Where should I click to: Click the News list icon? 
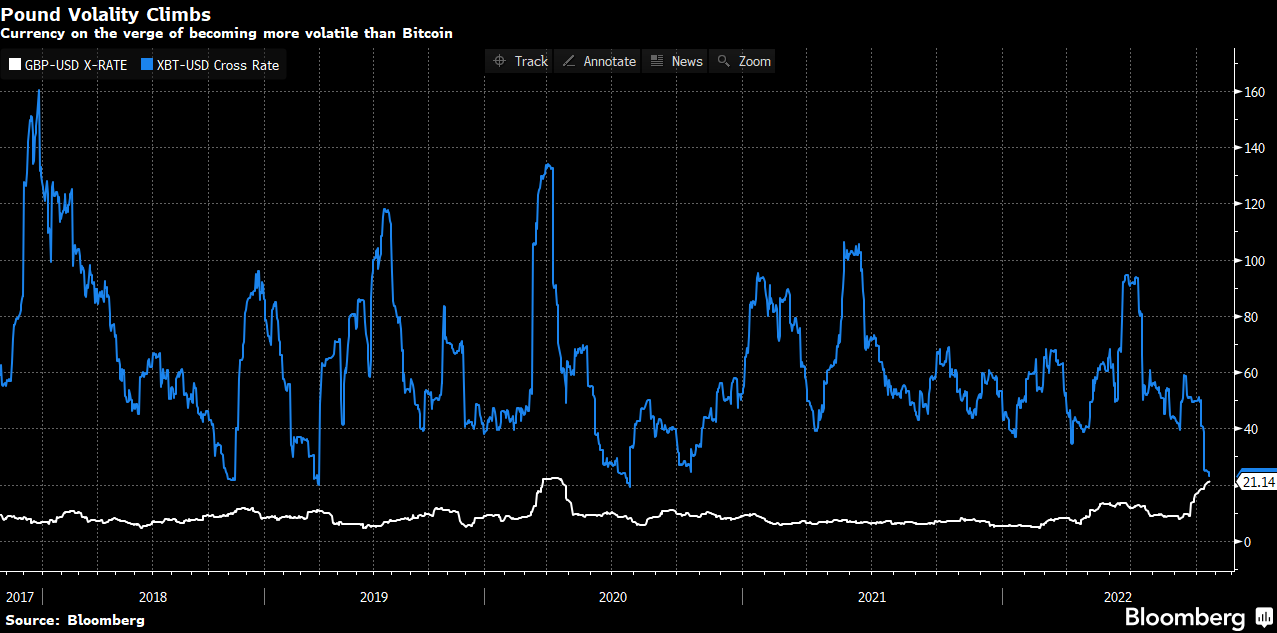tap(657, 62)
